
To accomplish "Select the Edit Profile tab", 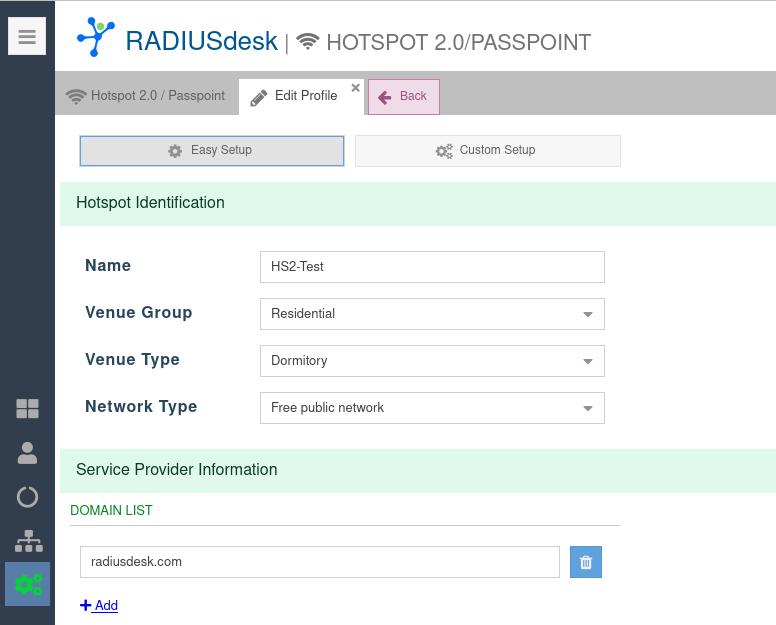I will (295, 96).
